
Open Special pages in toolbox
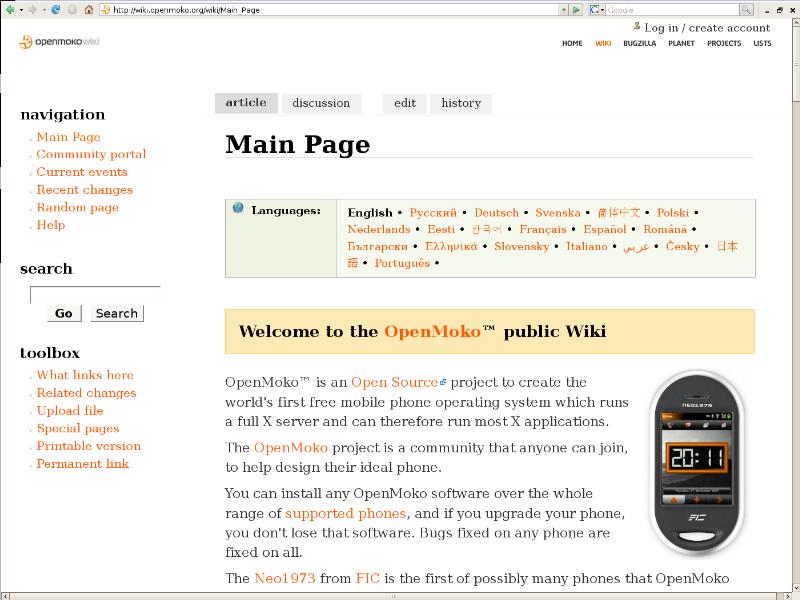(78, 429)
